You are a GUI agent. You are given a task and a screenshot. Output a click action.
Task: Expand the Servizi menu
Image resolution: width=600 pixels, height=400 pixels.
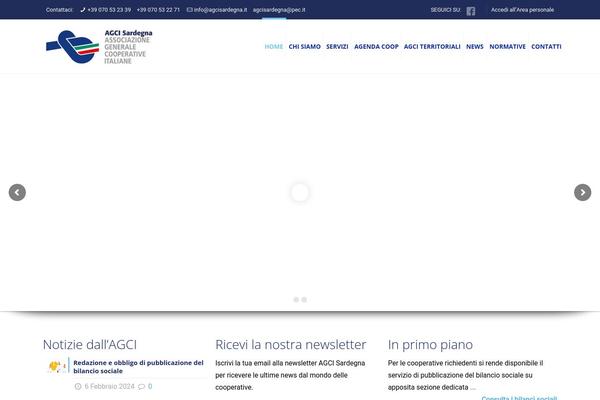click(337, 47)
